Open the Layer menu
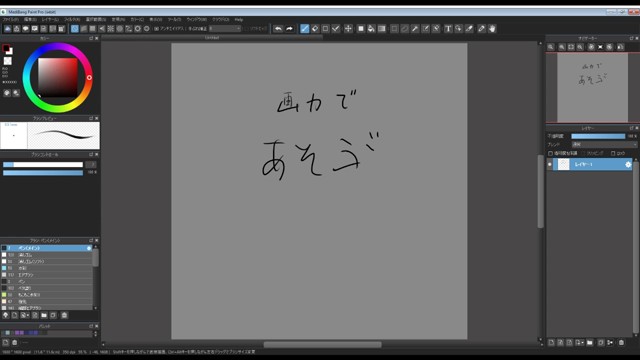 pyautogui.click(x=50, y=19)
